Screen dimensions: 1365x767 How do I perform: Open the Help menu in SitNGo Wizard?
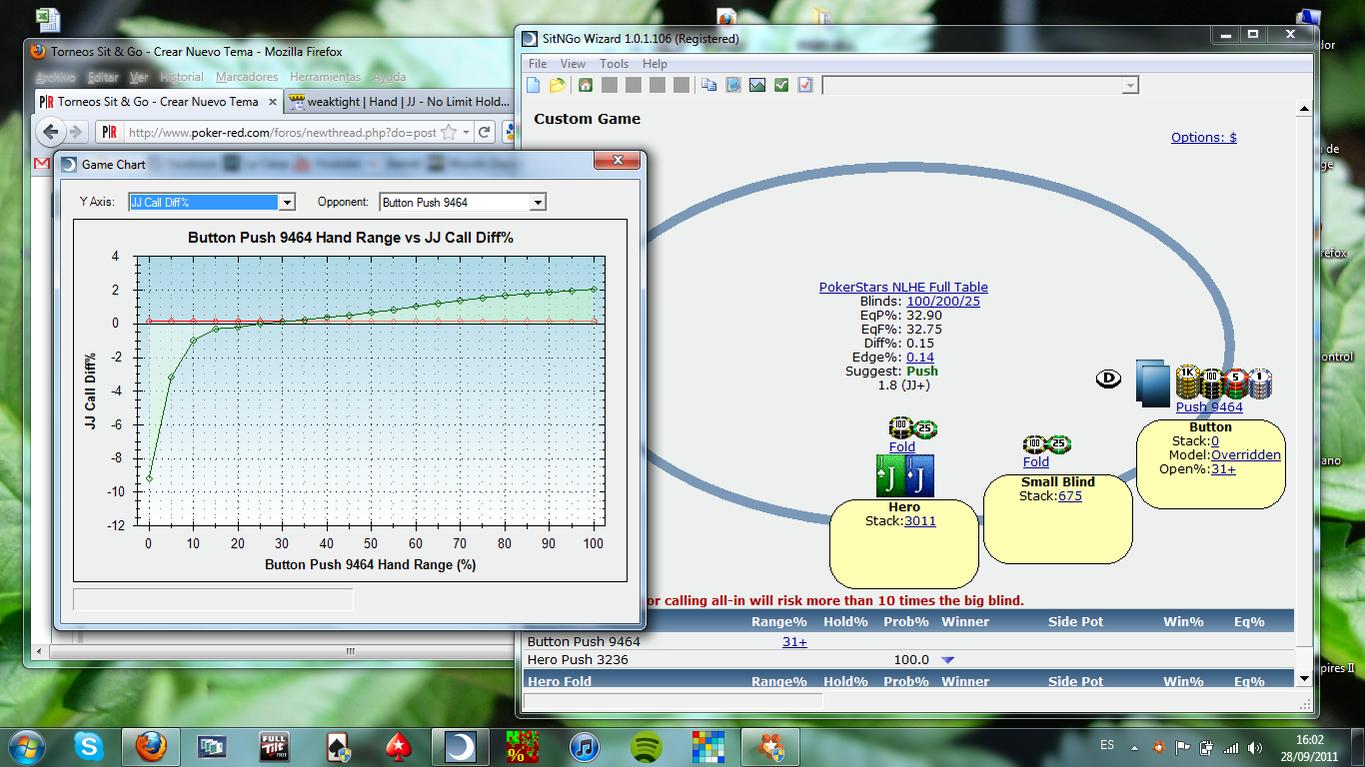pyautogui.click(x=655, y=63)
